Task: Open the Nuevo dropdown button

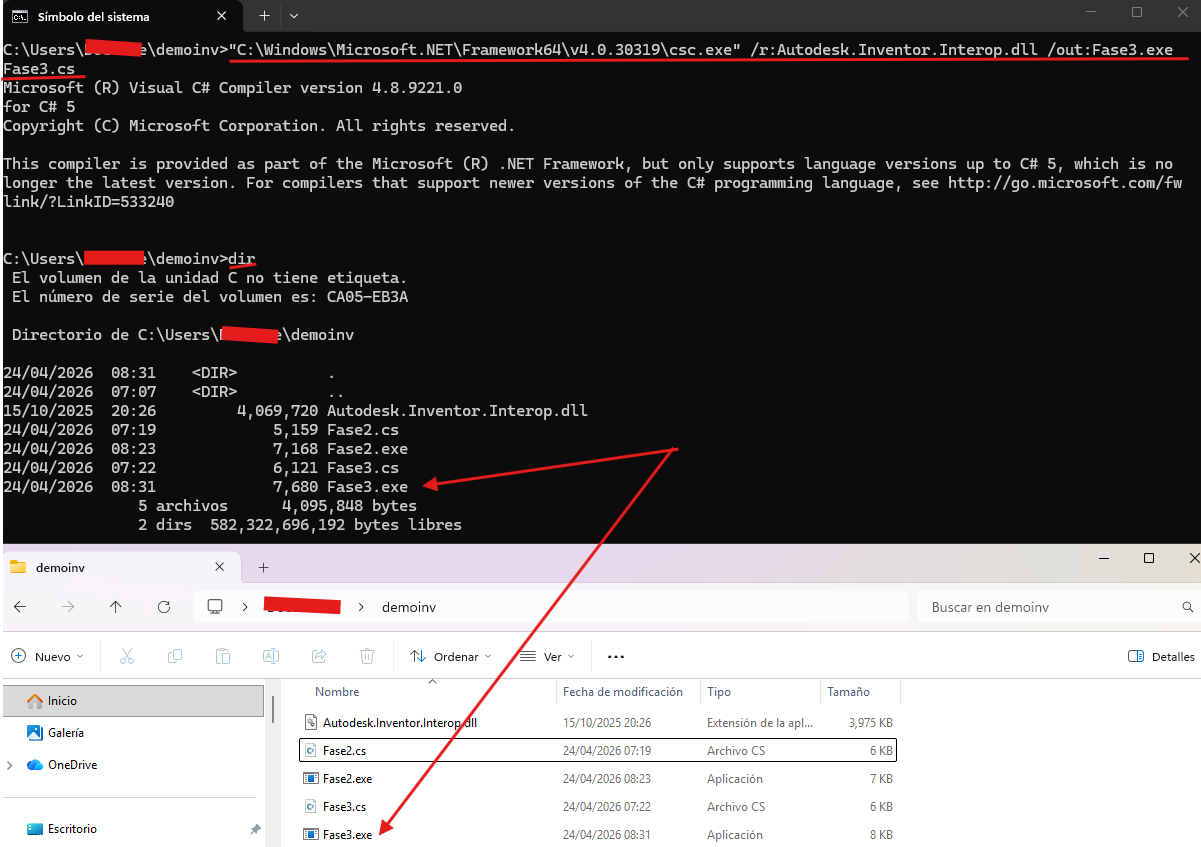Action: (x=47, y=657)
